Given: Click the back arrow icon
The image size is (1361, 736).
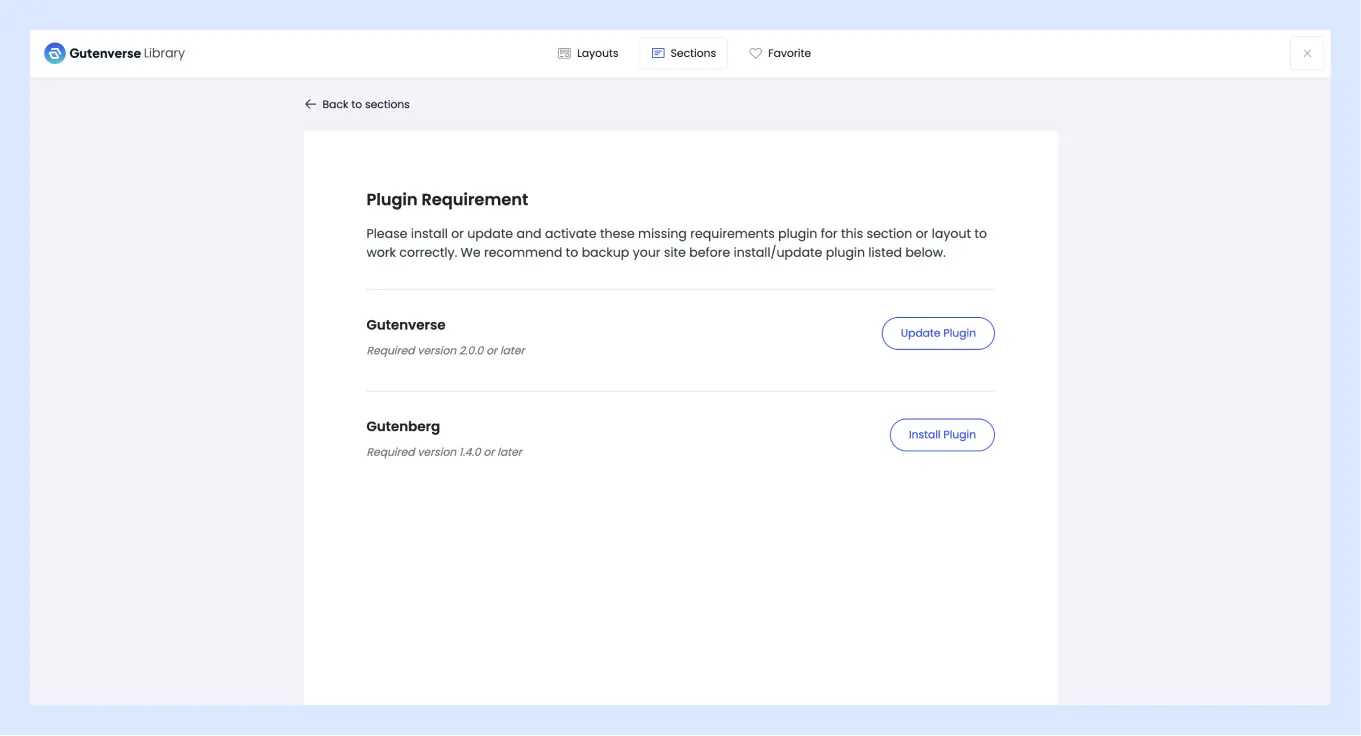Looking at the screenshot, I should click(310, 104).
